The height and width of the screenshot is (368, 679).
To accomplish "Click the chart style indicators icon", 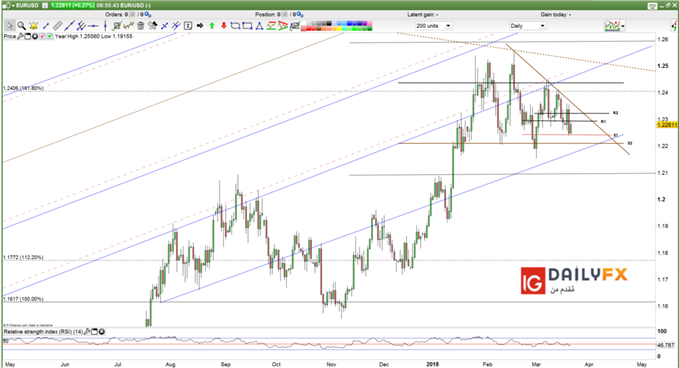I will pyautogui.click(x=612, y=26).
